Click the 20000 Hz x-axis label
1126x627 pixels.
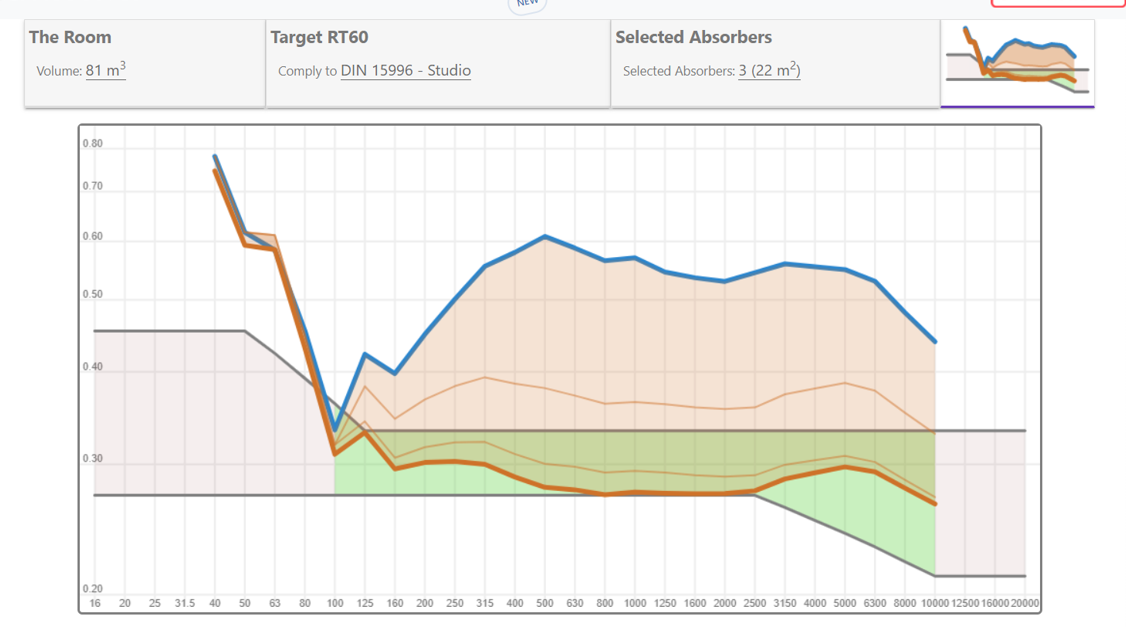pyautogui.click(x=1025, y=604)
